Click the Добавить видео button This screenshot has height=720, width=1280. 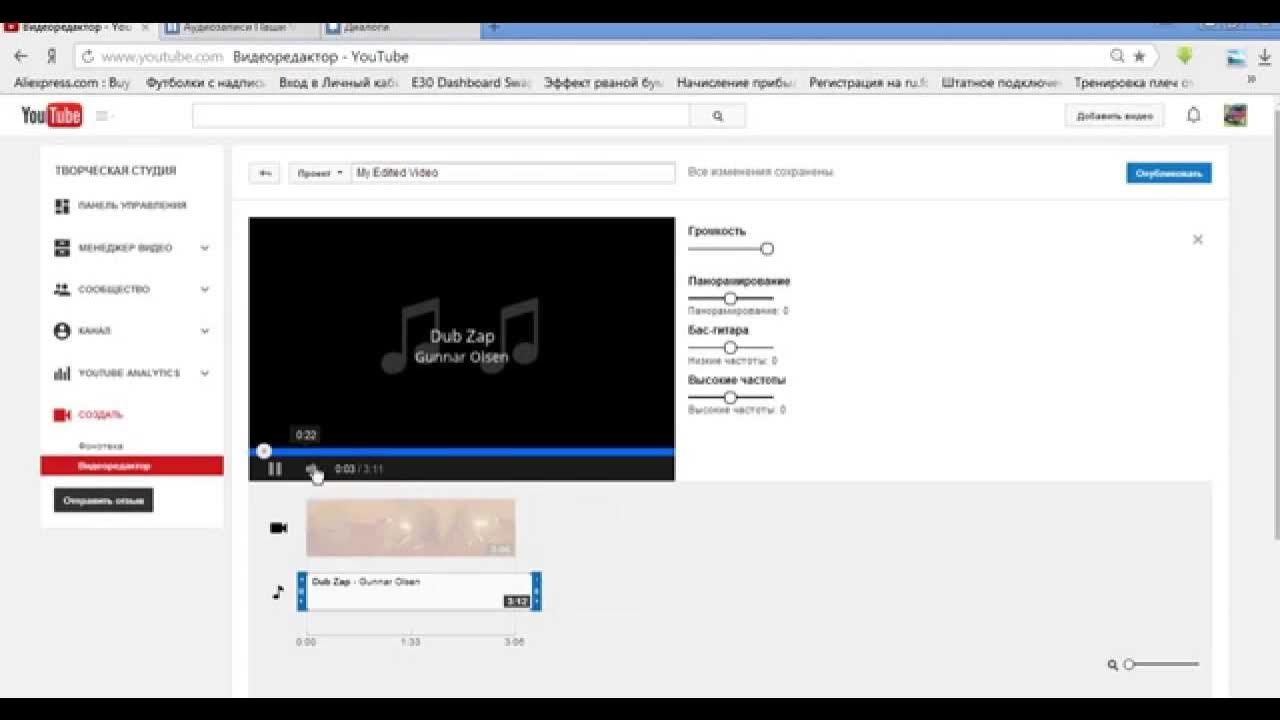pos(1114,116)
